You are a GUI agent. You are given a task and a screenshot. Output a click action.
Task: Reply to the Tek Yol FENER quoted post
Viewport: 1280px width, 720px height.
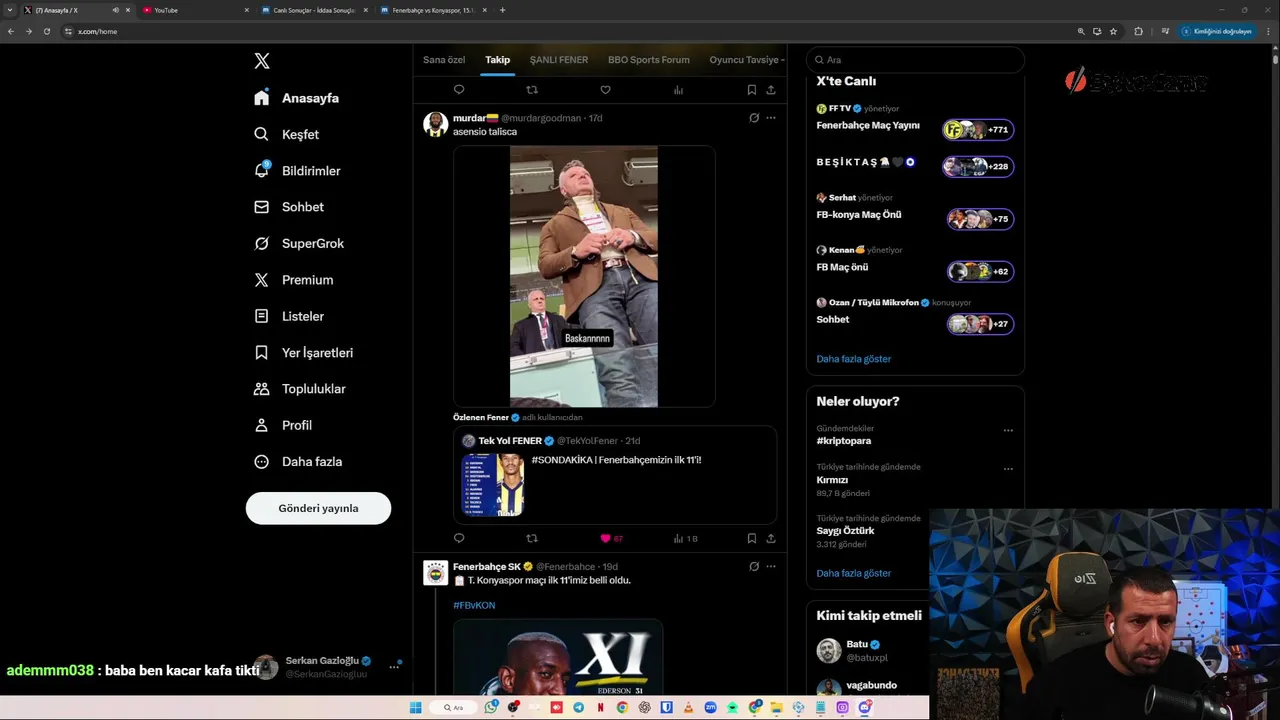point(459,538)
